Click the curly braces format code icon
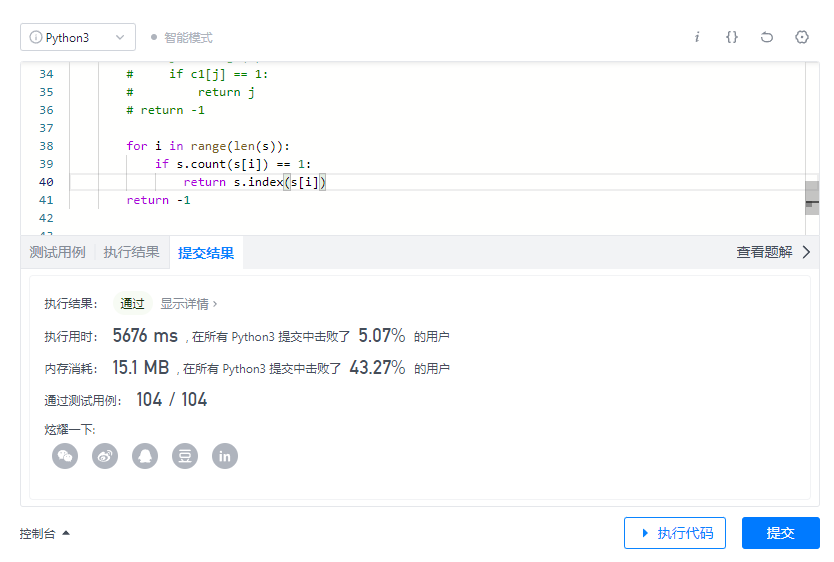This screenshot has height=562, width=834. click(732, 37)
